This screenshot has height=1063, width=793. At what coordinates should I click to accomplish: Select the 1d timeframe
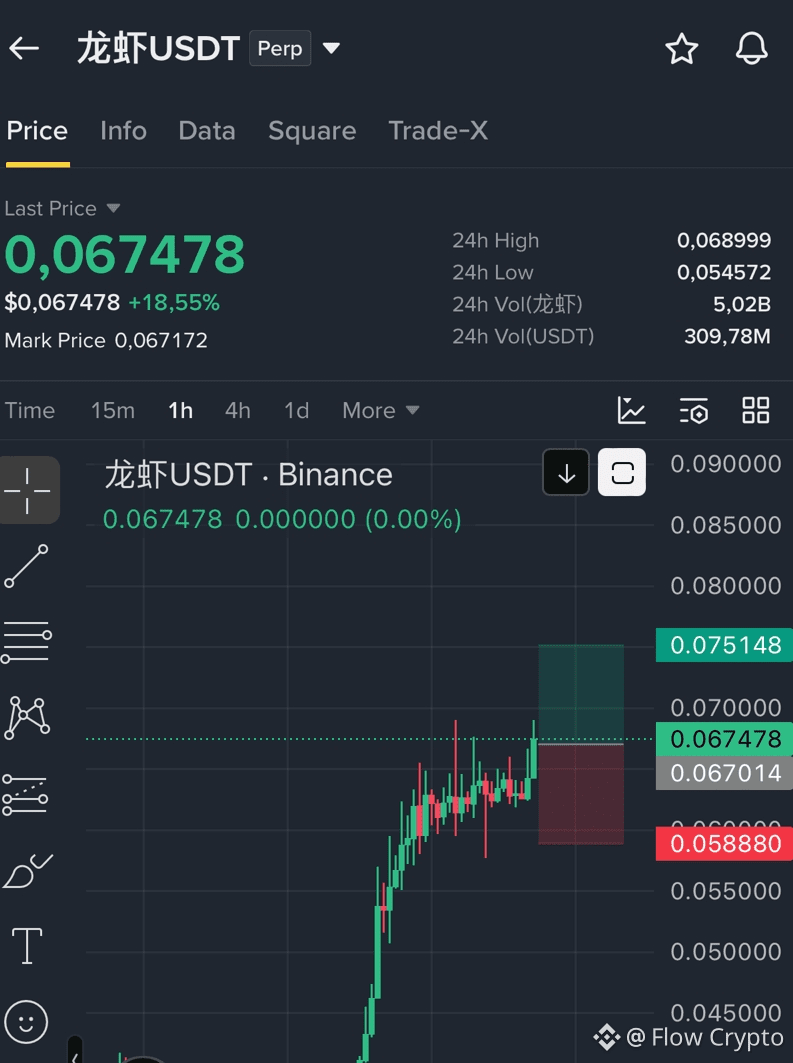296,410
